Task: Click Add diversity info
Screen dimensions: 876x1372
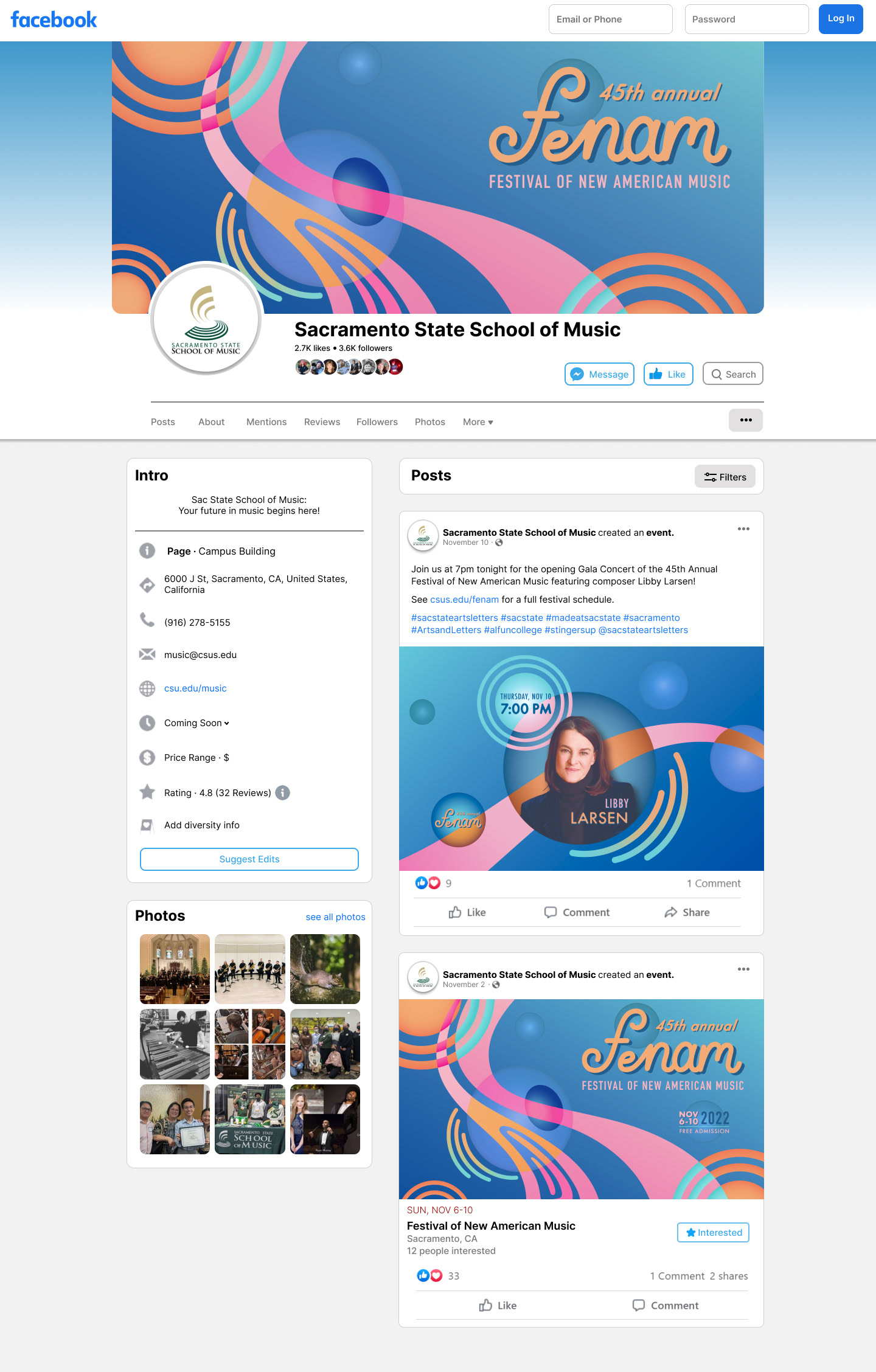Action: point(202,825)
